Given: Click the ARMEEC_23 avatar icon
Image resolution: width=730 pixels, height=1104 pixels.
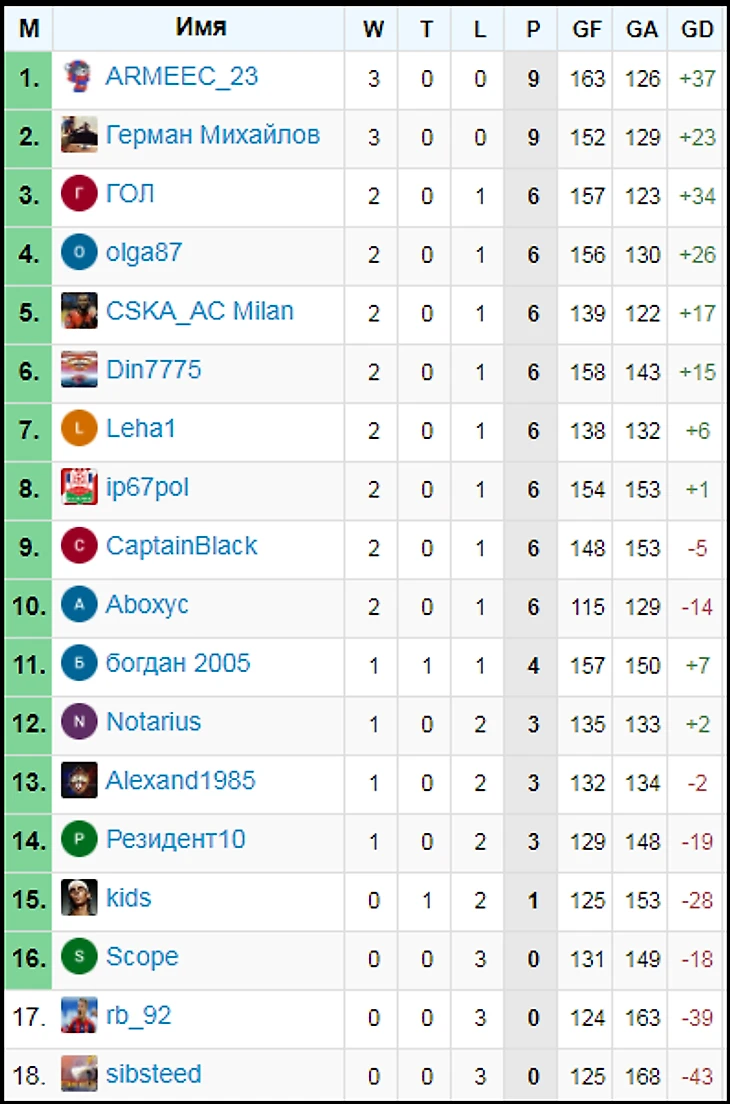Looking at the screenshot, I should 78,77.
